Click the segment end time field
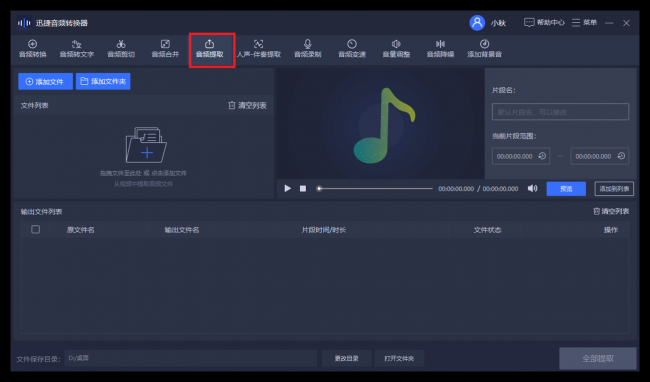 pos(599,156)
